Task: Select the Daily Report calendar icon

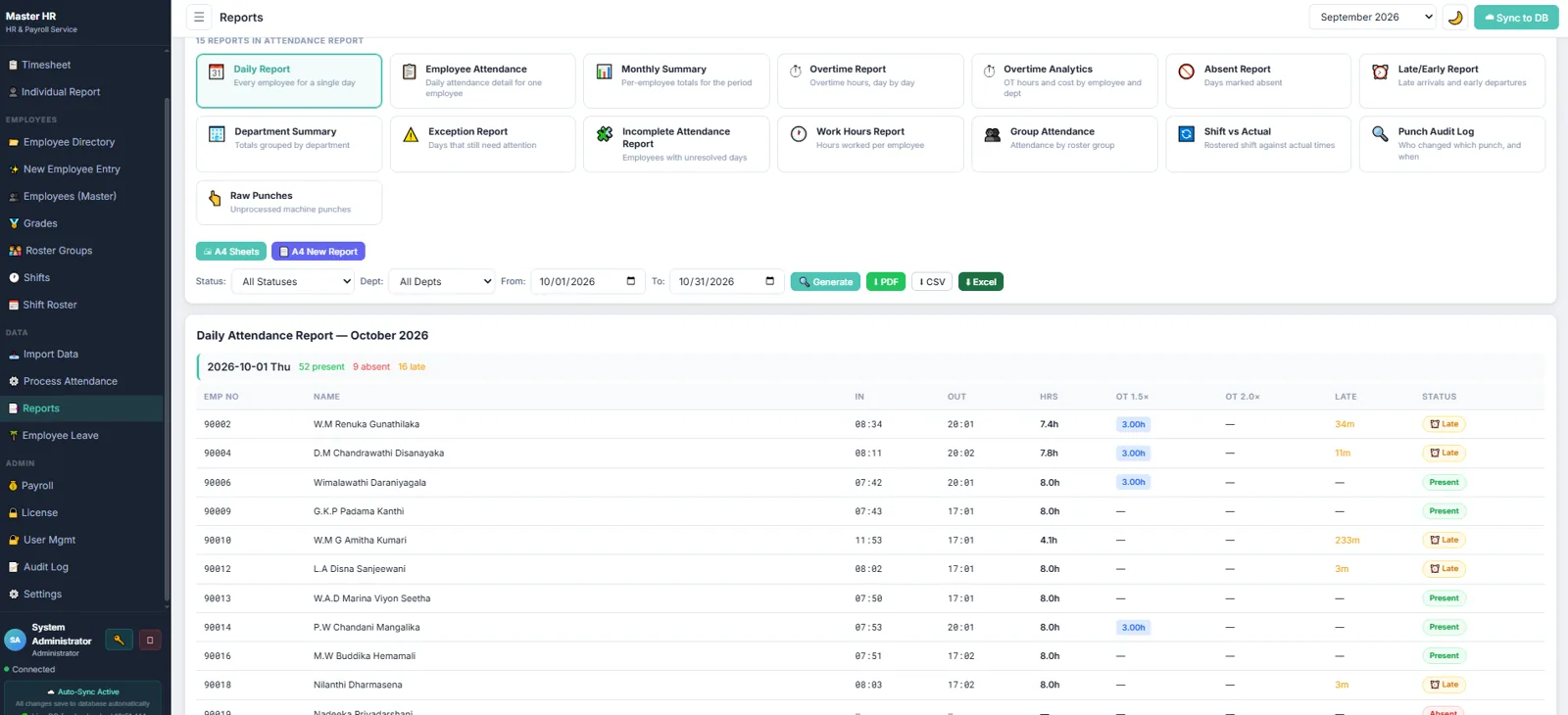Action: point(217,71)
